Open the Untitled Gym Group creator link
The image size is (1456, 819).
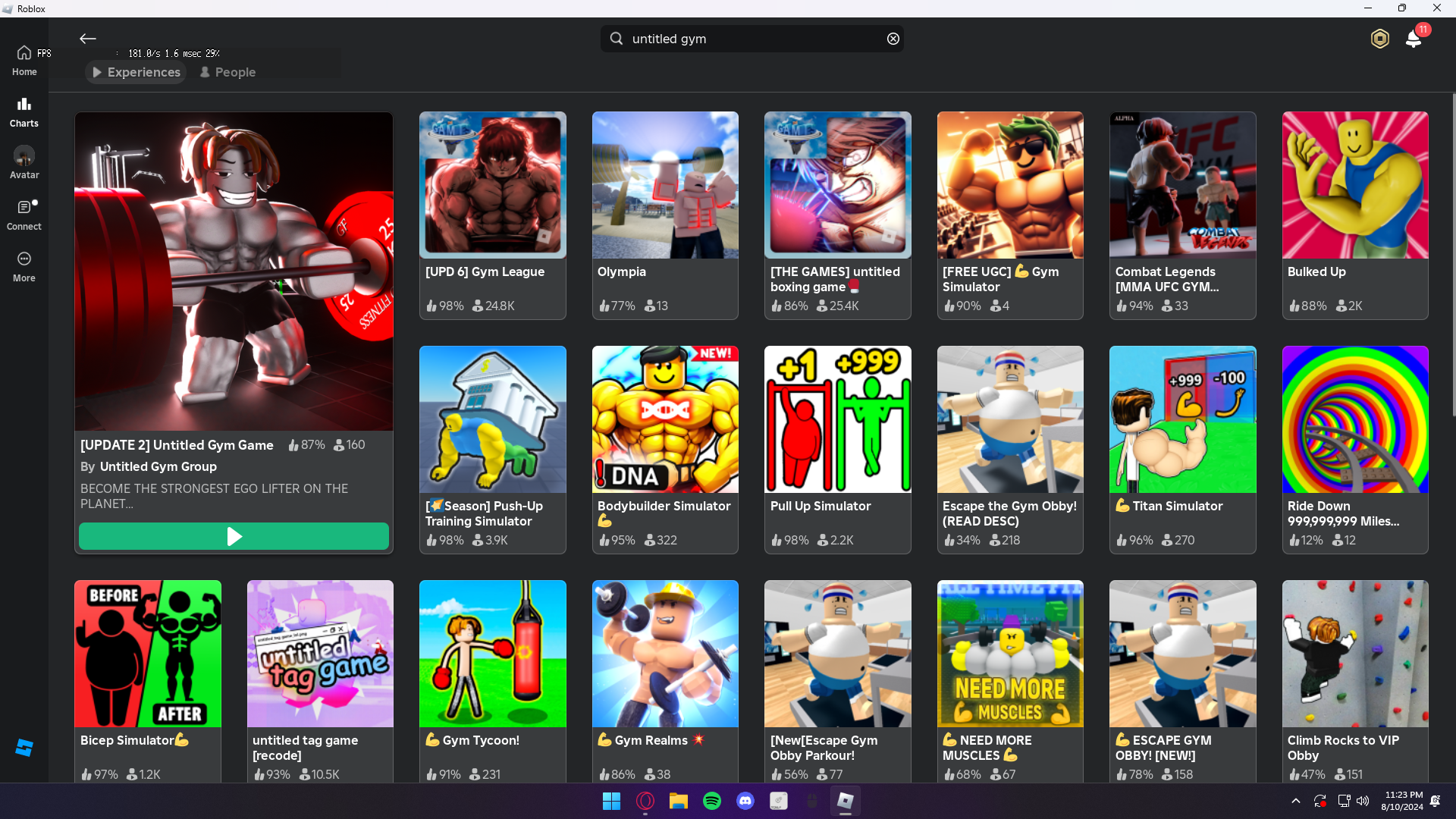click(x=158, y=466)
